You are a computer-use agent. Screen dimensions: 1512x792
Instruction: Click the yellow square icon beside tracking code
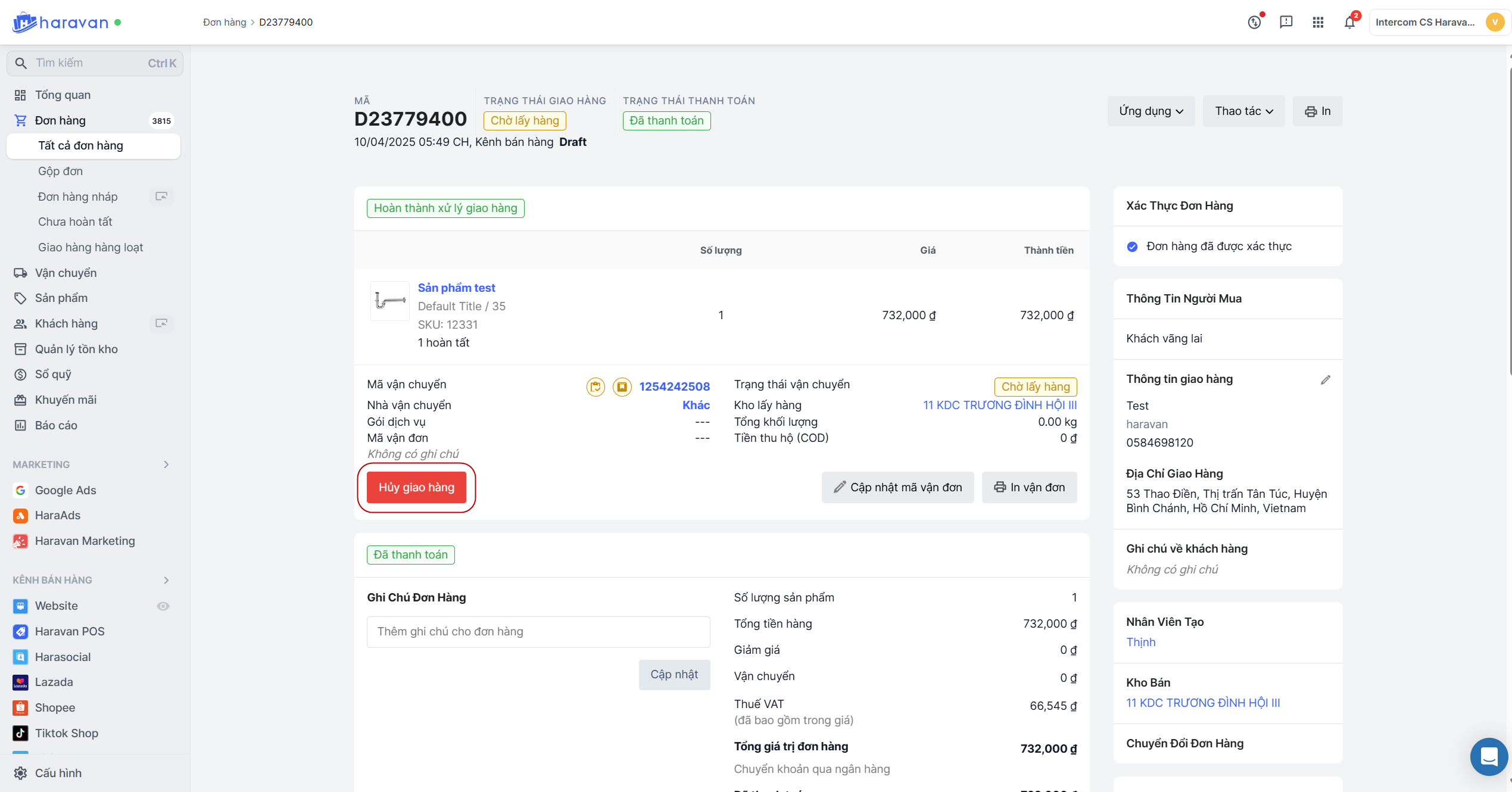(622, 387)
